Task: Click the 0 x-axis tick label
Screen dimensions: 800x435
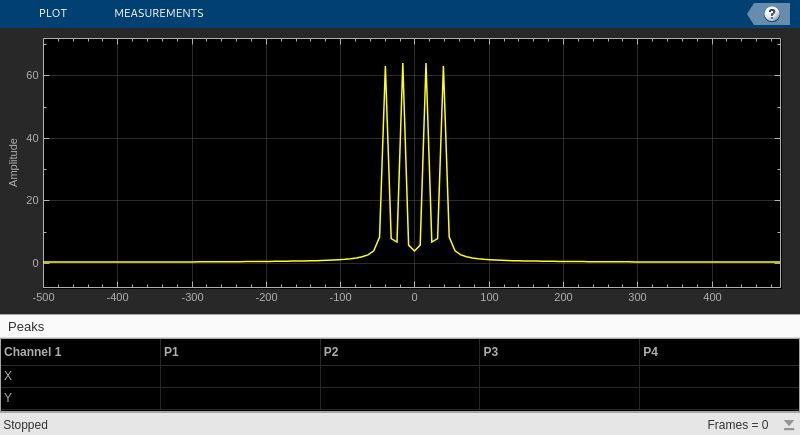Action: pos(414,297)
